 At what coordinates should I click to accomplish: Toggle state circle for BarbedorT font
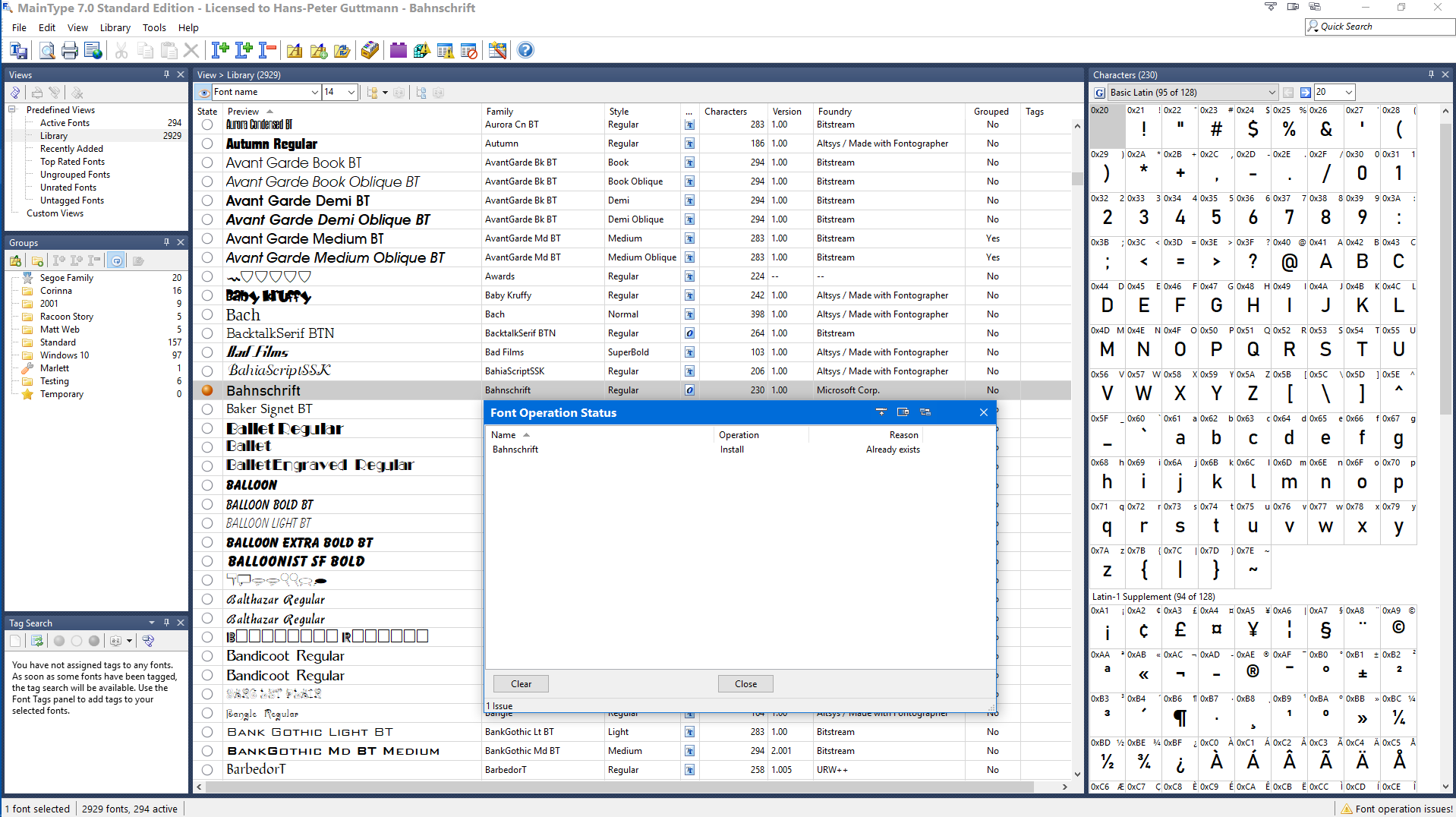pos(207,770)
